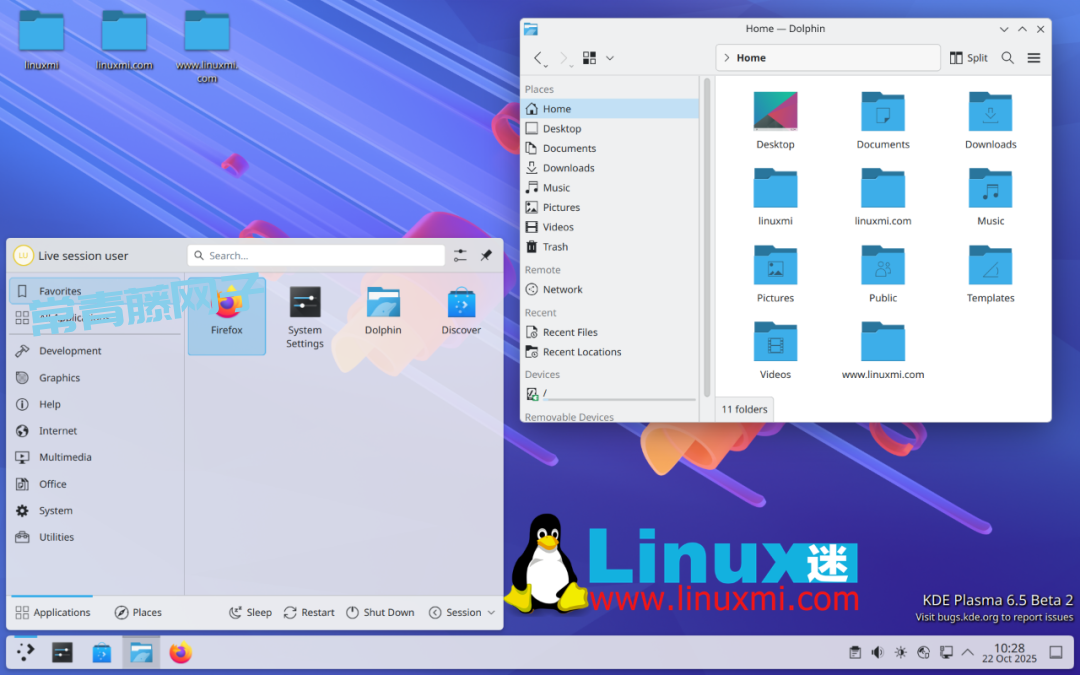Expand the view mode dropdown arrow
1080x675 pixels.
pyautogui.click(x=610, y=58)
